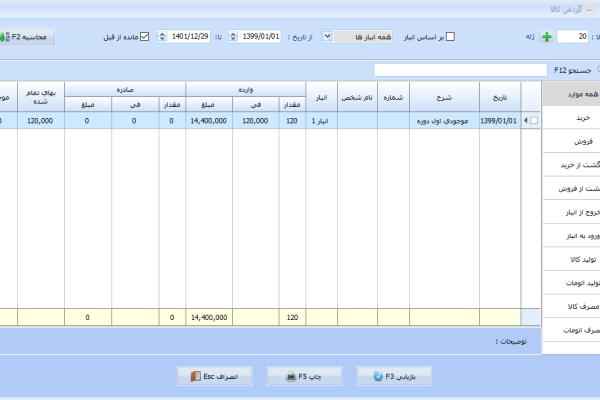This screenshot has width=600, height=400.
Task: Click the product code field showing 20
Action: tap(572, 37)
